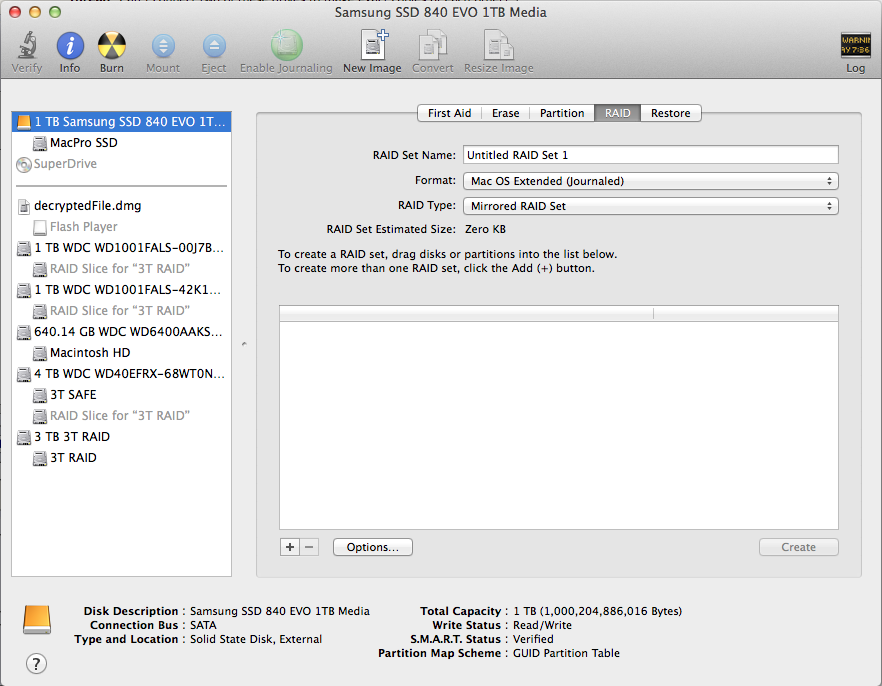Click the Mount toolbar icon
882x686 pixels.
(x=163, y=46)
